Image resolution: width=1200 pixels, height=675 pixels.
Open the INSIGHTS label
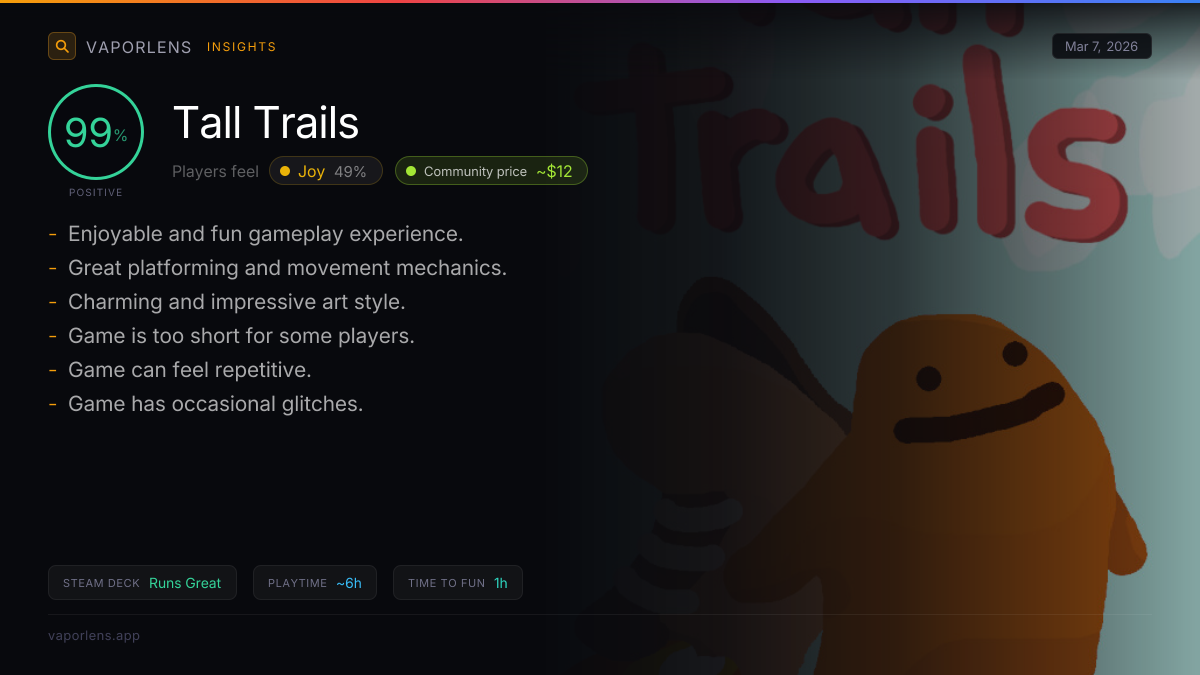[x=242, y=47]
